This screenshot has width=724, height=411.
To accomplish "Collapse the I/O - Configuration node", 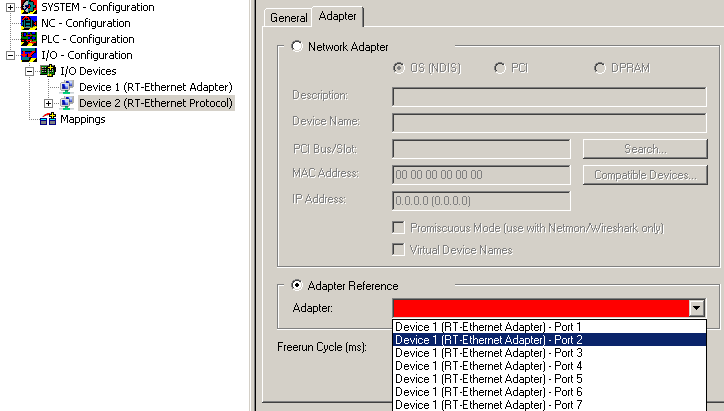I will [x=10, y=55].
